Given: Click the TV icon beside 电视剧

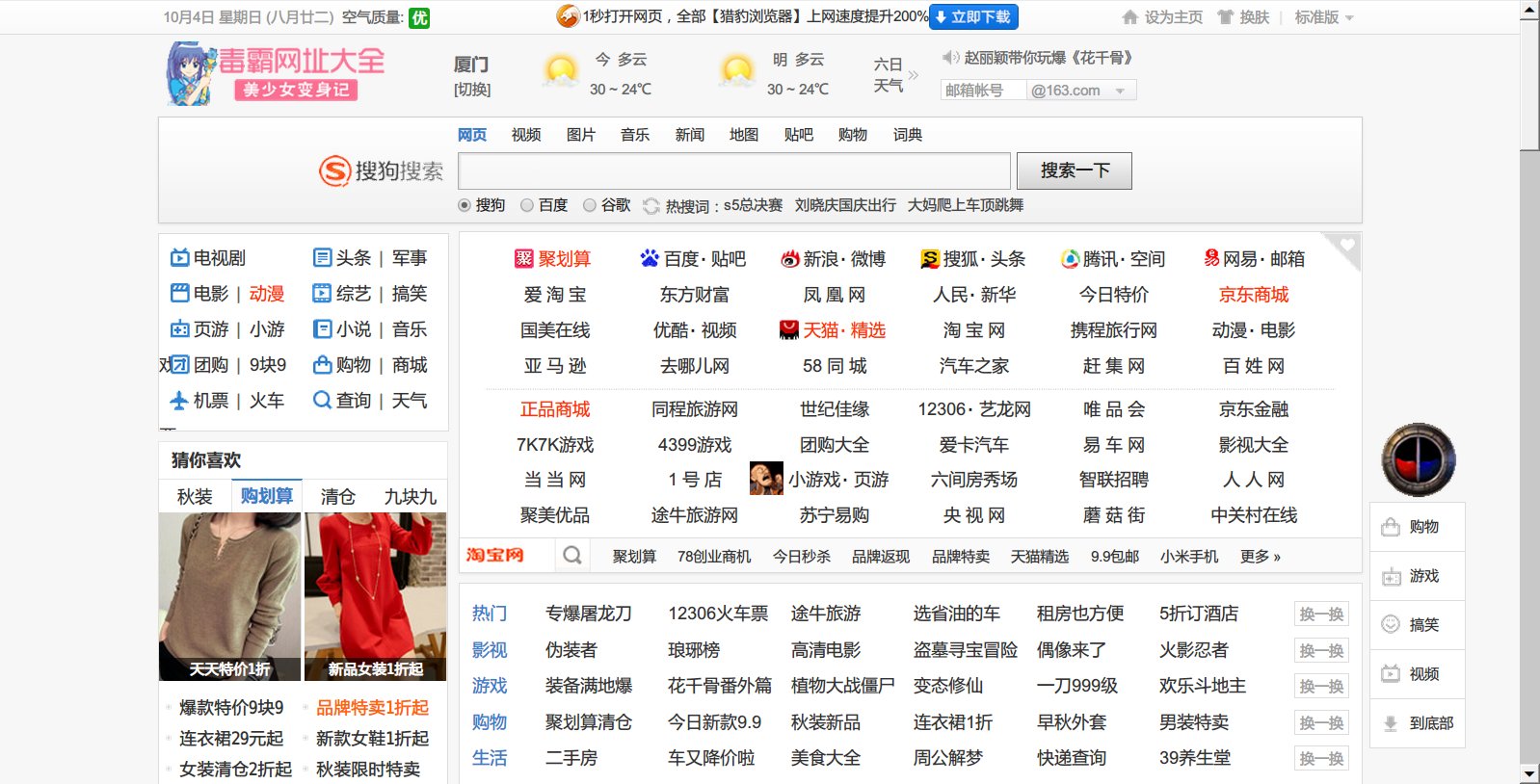Looking at the screenshot, I should coord(180,258).
